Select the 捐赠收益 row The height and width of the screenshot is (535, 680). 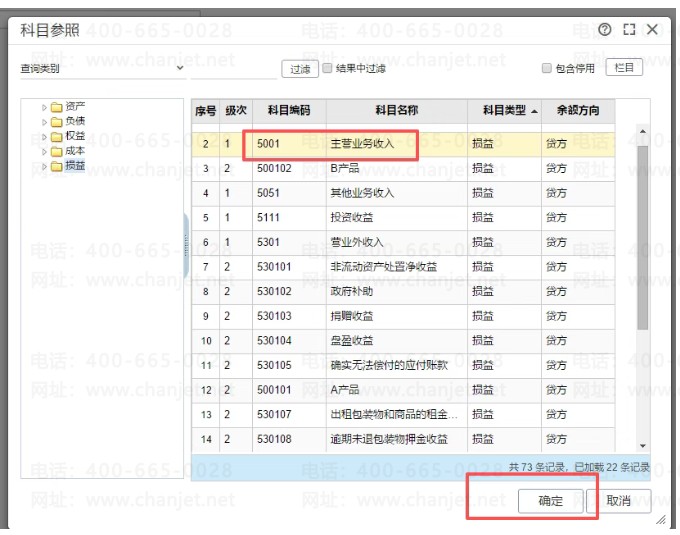[x=403, y=316]
